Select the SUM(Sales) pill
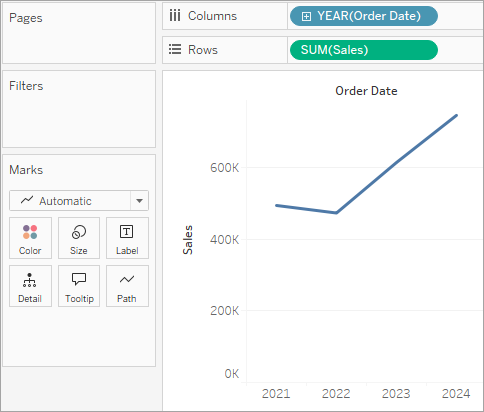The width and height of the screenshot is (484, 412). pos(364,50)
